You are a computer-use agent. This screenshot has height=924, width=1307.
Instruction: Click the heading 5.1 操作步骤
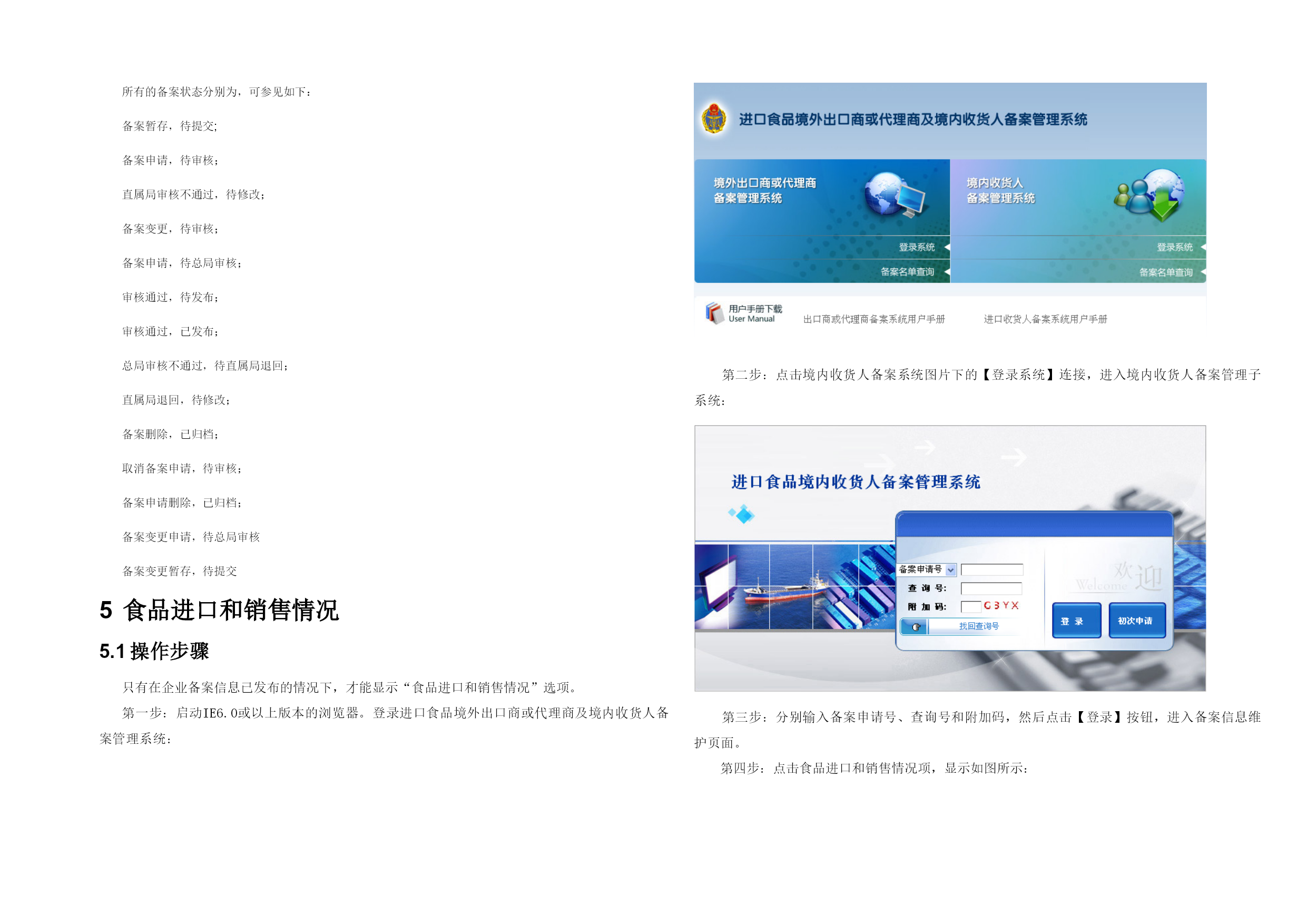pyautogui.click(x=154, y=651)
